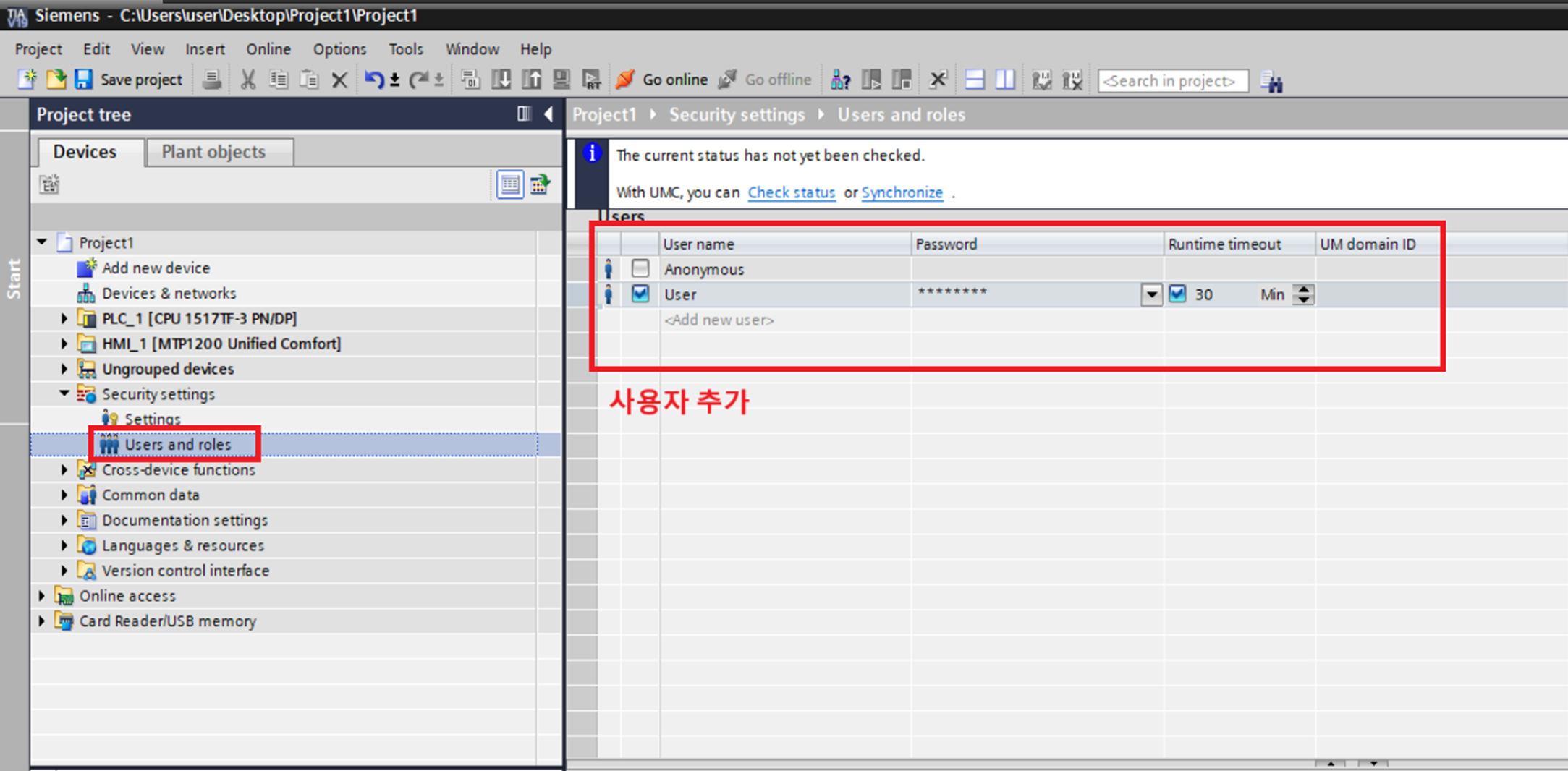This screenshot has height=771, width=1568.
Task: Expand Card Reader/USB memory node
Action: click(x=42, y=621)
